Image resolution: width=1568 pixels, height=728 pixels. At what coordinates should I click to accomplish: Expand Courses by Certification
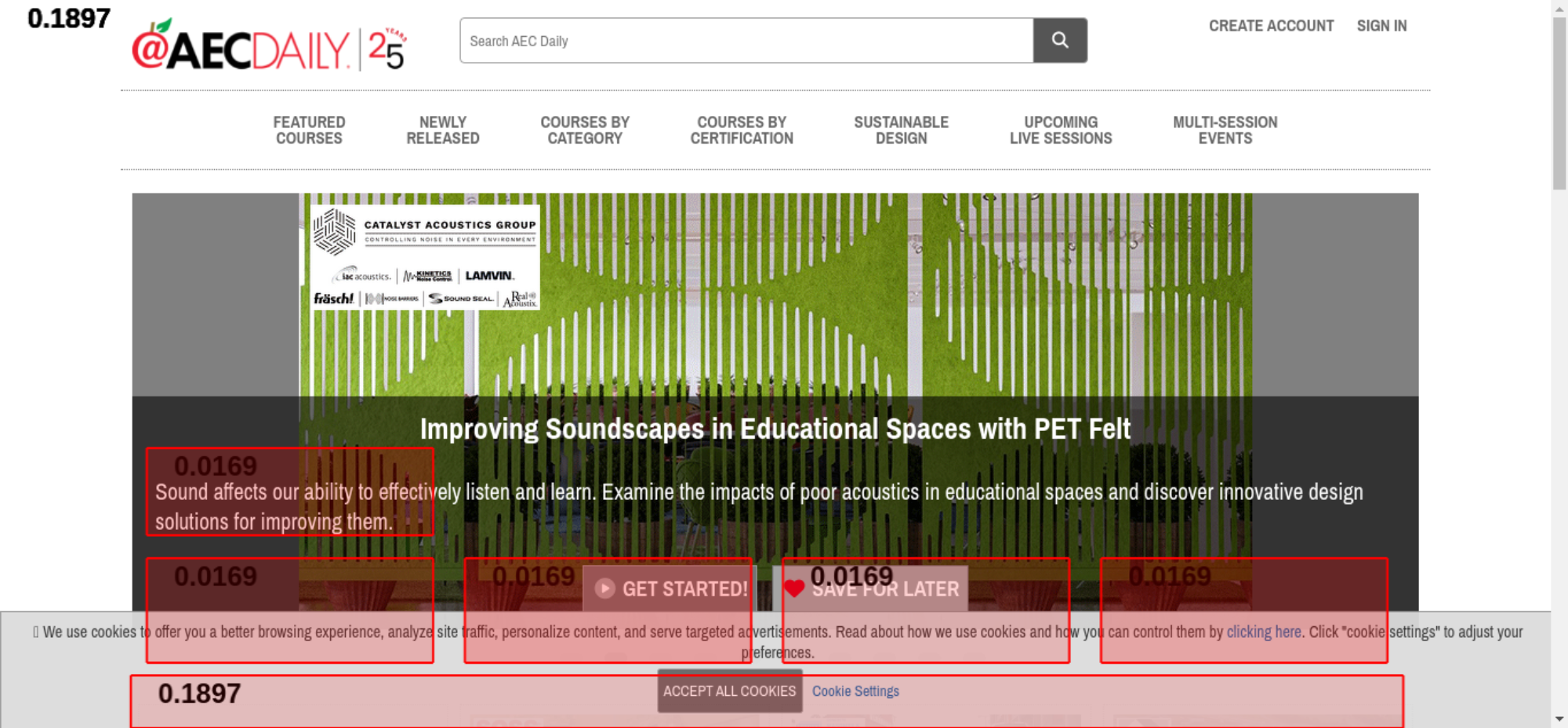(x=742, y=130)
